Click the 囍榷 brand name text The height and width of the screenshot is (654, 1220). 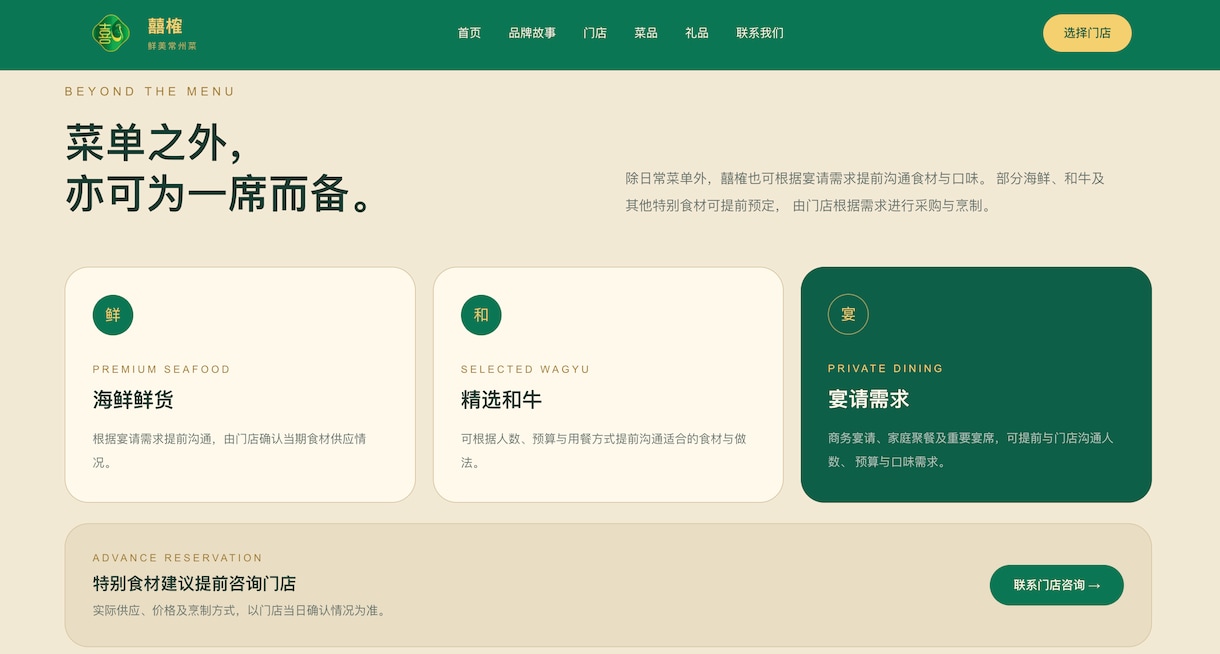(x=165, y=26)
